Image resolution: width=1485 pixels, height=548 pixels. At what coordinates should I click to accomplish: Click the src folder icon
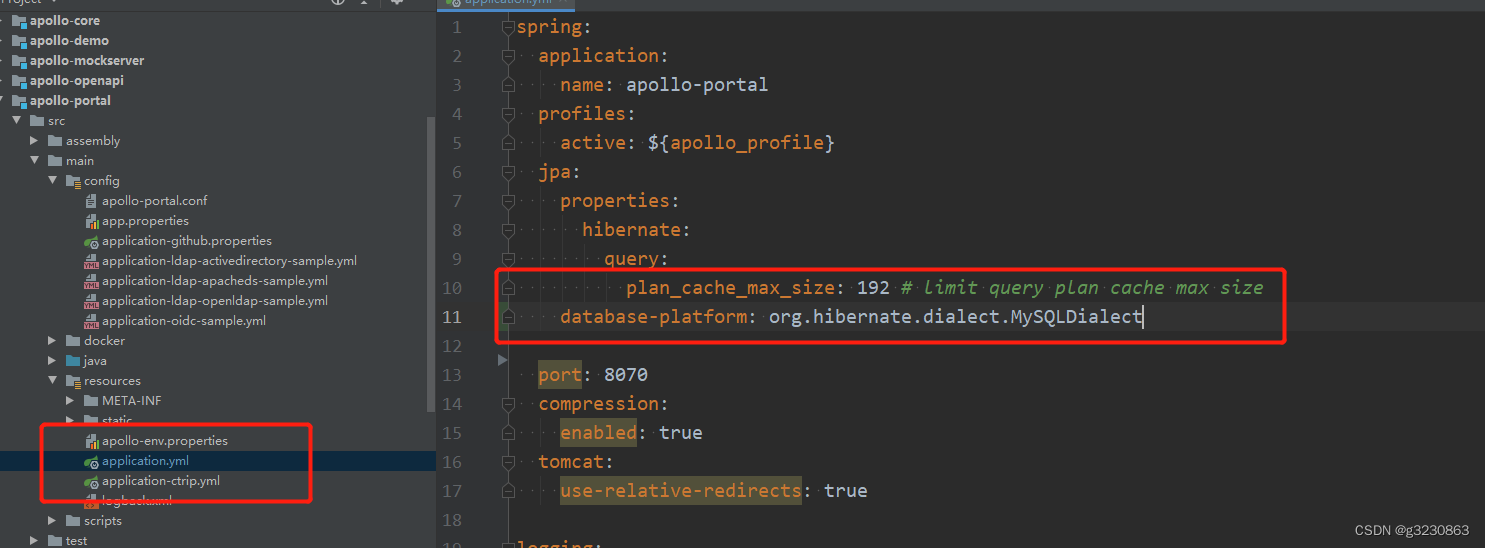coord(37,120)
